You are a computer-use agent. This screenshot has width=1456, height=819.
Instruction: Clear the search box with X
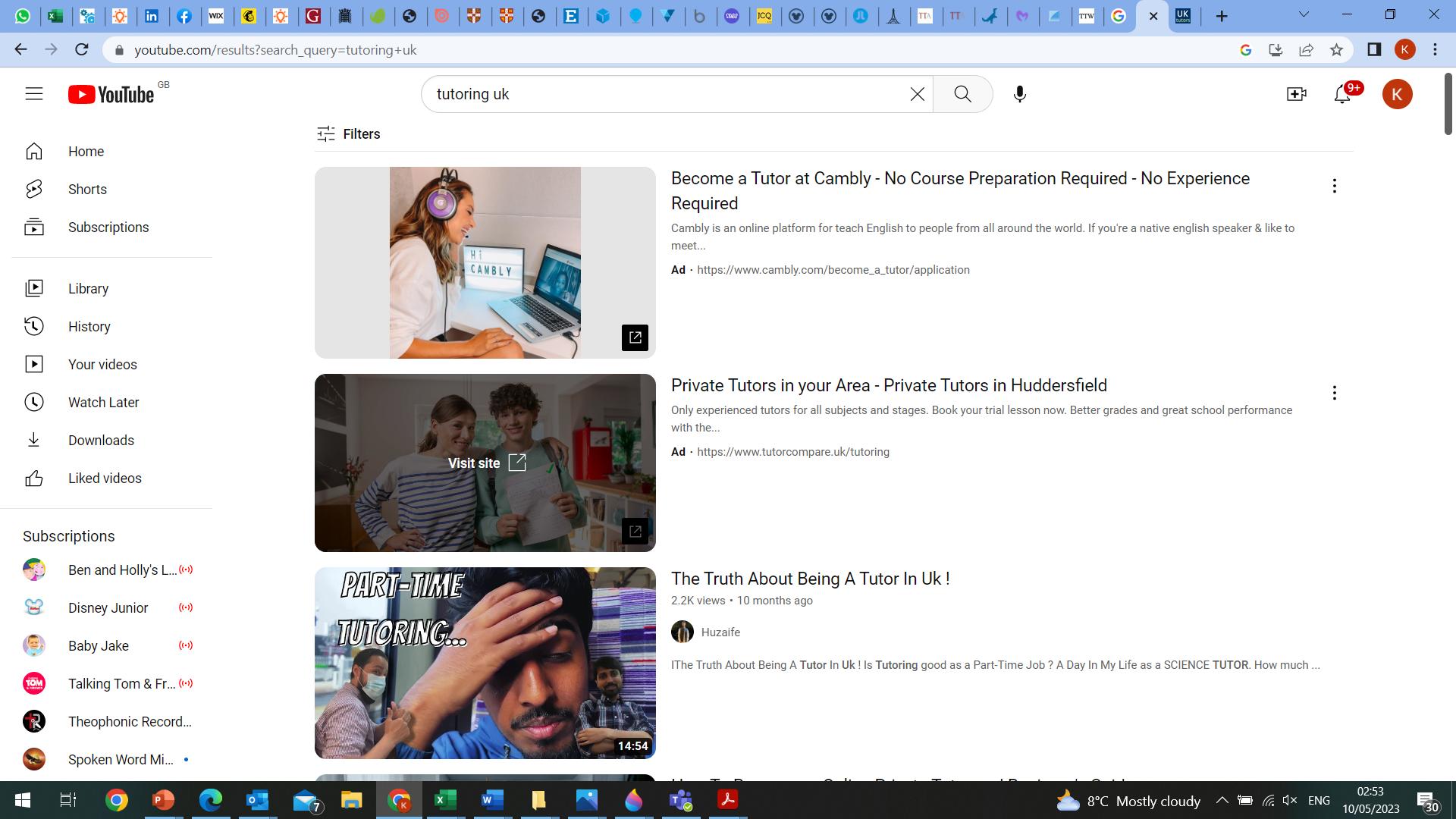pos(917,94)
